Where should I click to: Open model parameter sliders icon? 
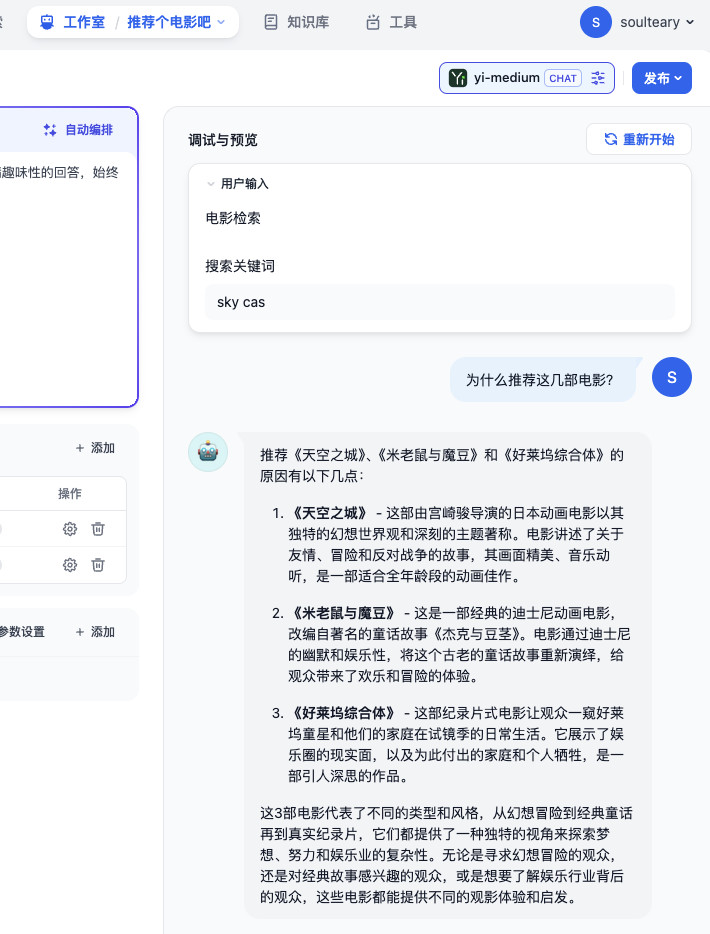point(598,78)
